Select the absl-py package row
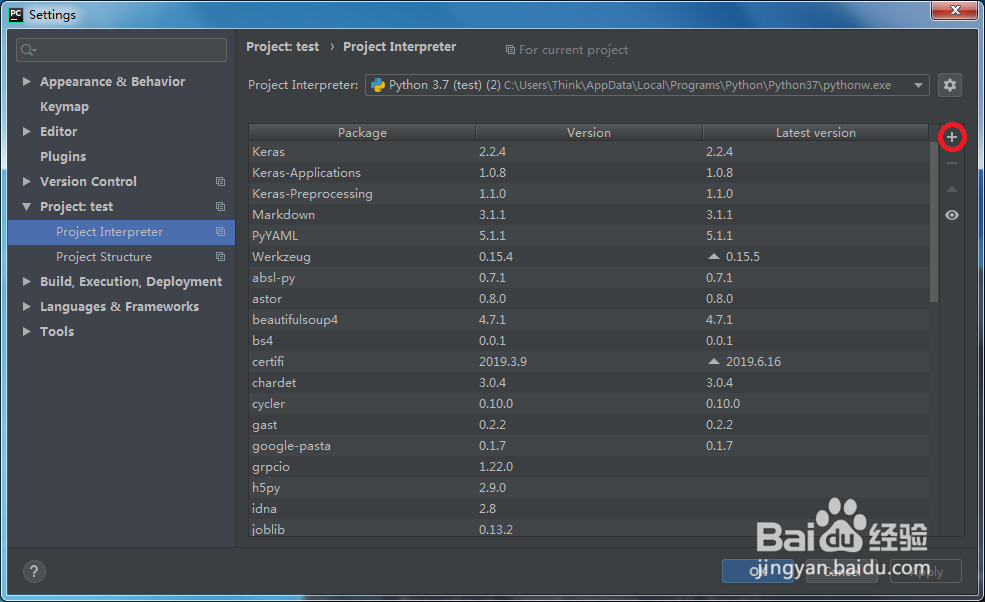985x602 pixels. pyautogui.click(x=589, y=278)
